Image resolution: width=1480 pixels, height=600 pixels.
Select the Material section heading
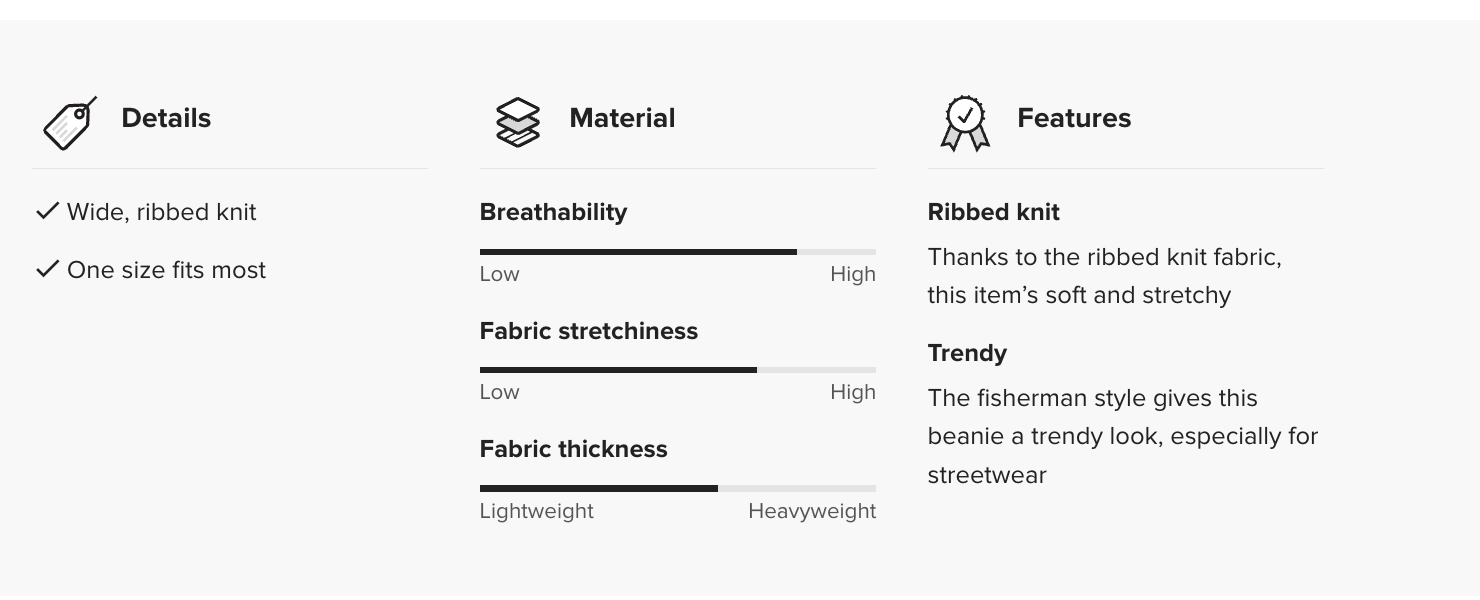tap(622, 118)
